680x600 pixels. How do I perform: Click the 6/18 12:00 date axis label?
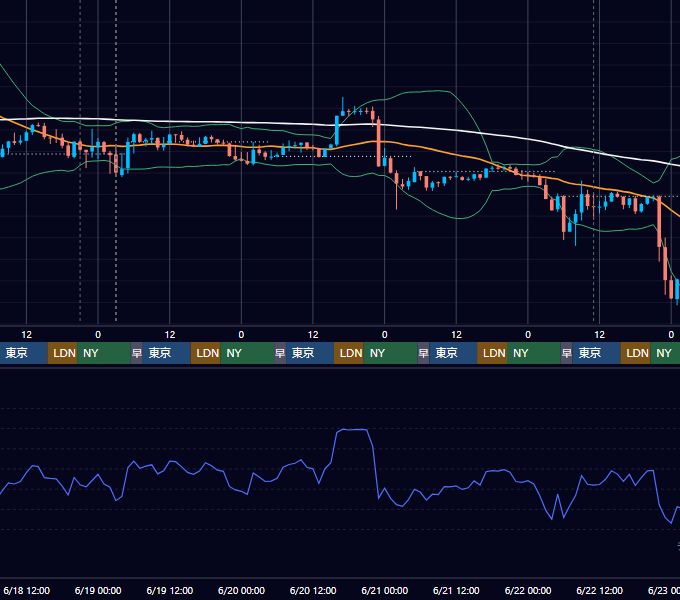click(x=26, y=590)
